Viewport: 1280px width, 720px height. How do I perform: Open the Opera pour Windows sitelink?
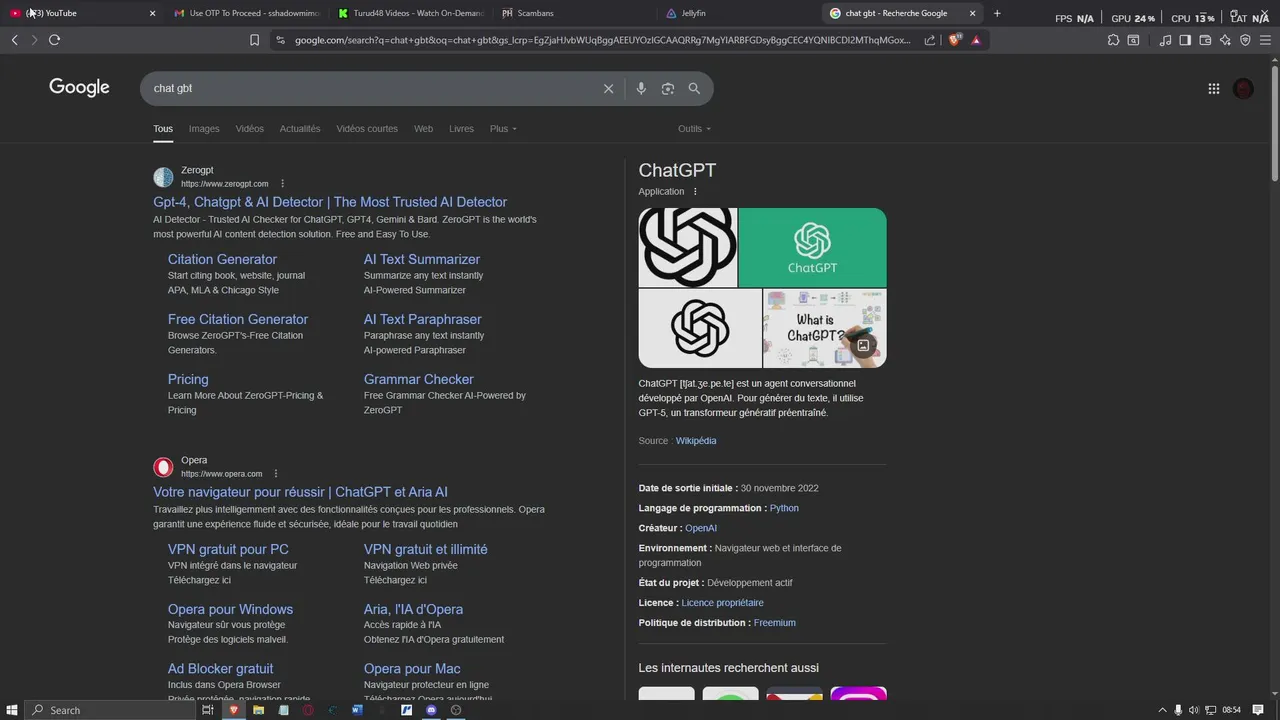pos(230,609)
